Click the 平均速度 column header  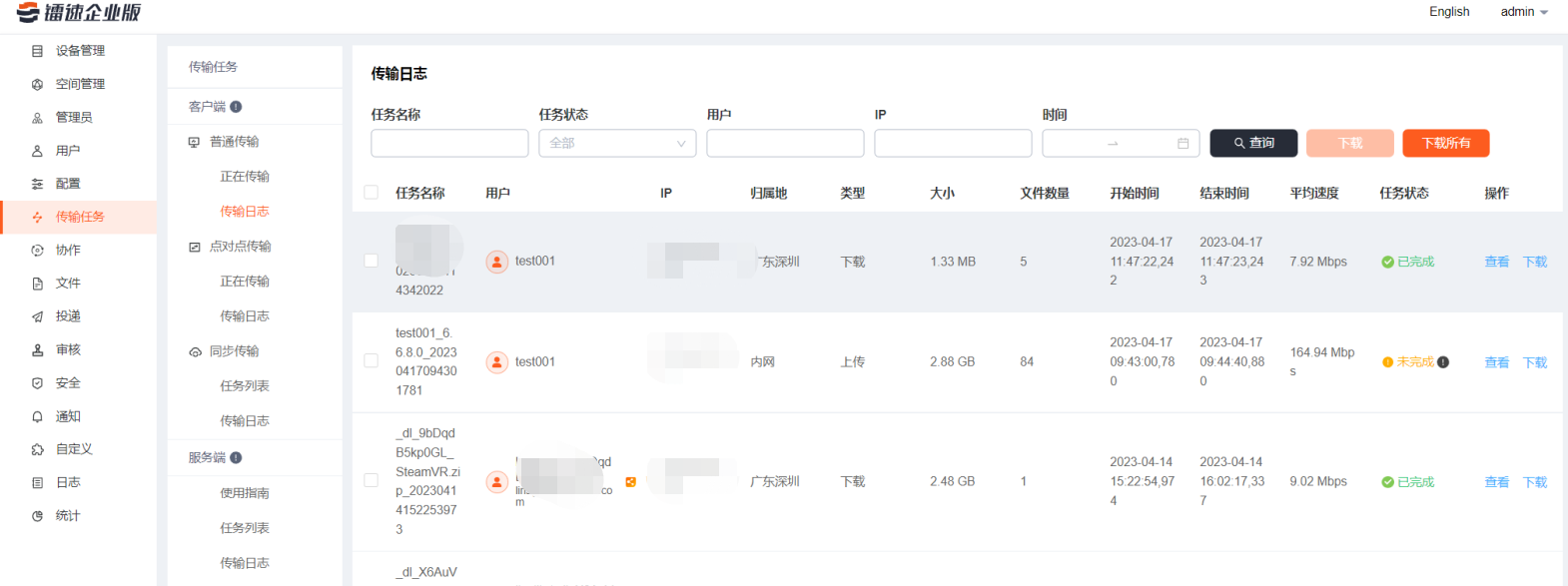[1314, 194]
